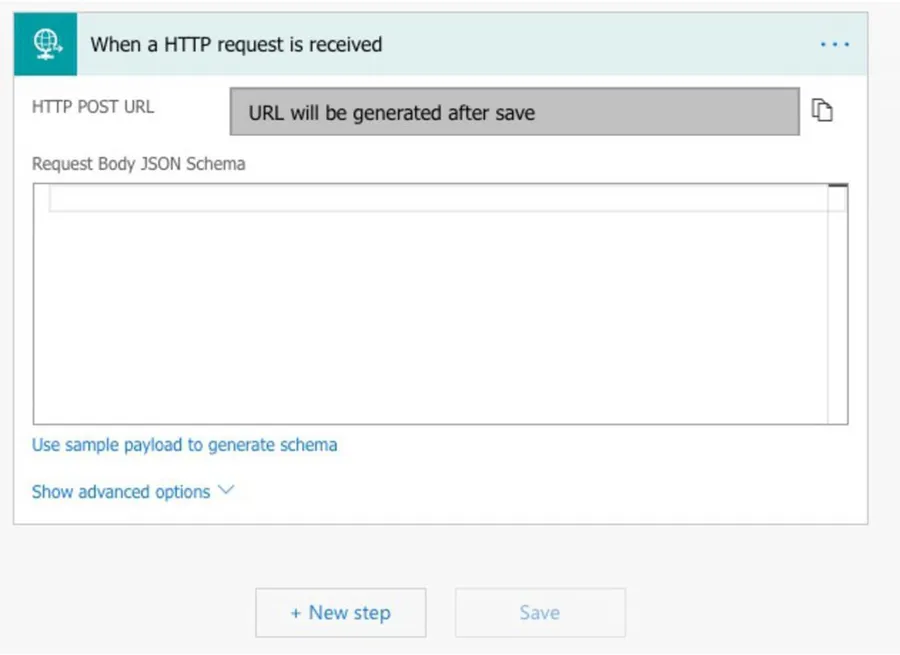Screen dimensions: 900x655
Task: Click the scrollbar marker at editor's top-right
Action: 838,187
